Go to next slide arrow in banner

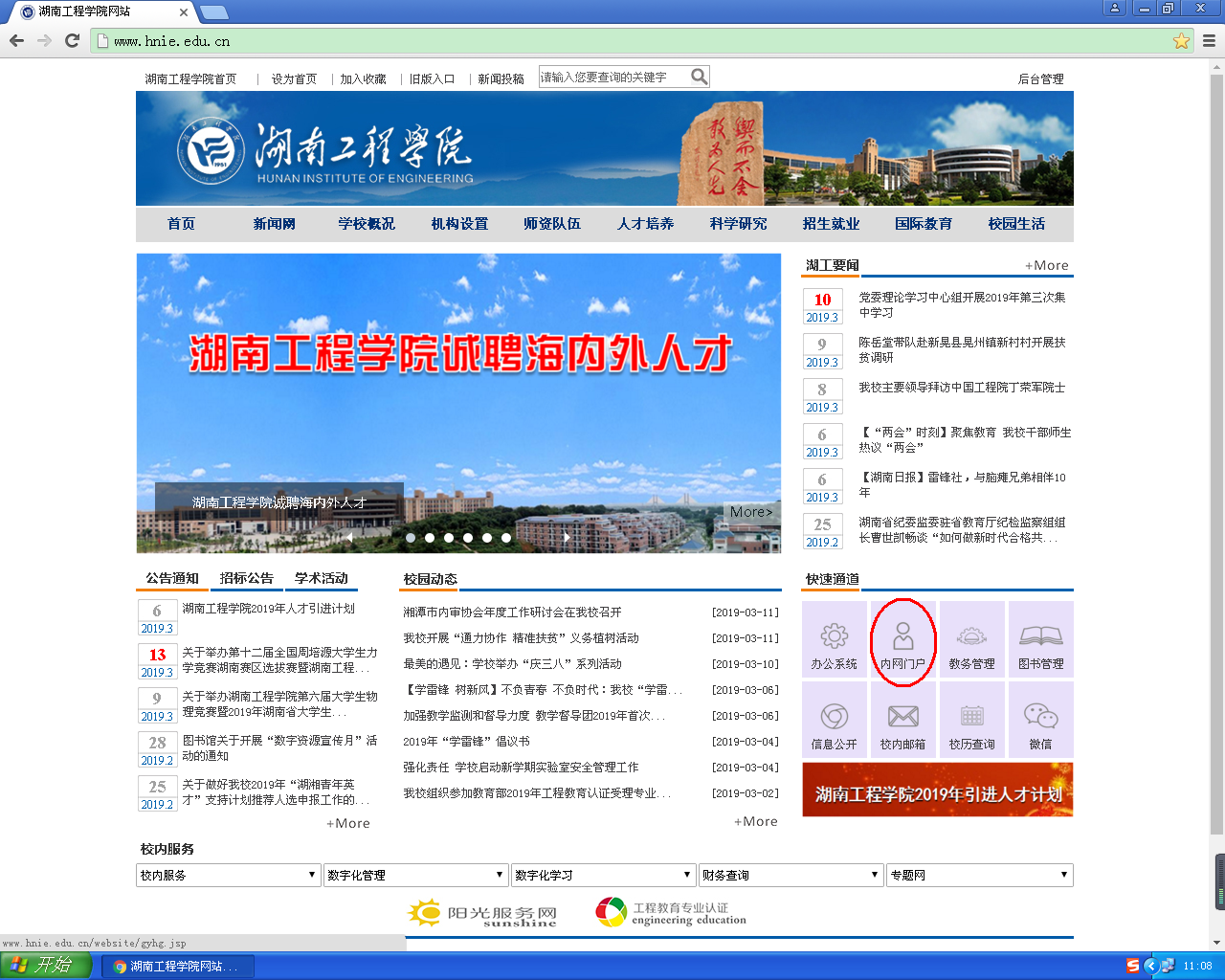(x=567, y=538)
